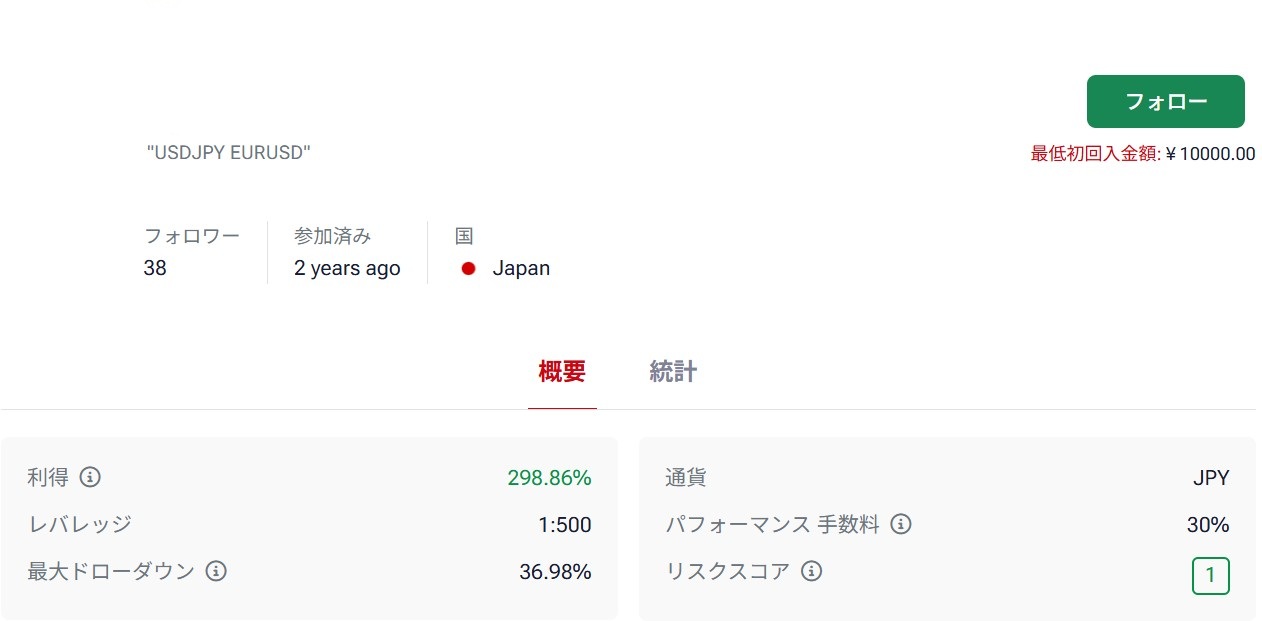1262x621 pixels.
Task: Click the "USDJPY EURUSD" description text
Action: (x=229, y=153)
